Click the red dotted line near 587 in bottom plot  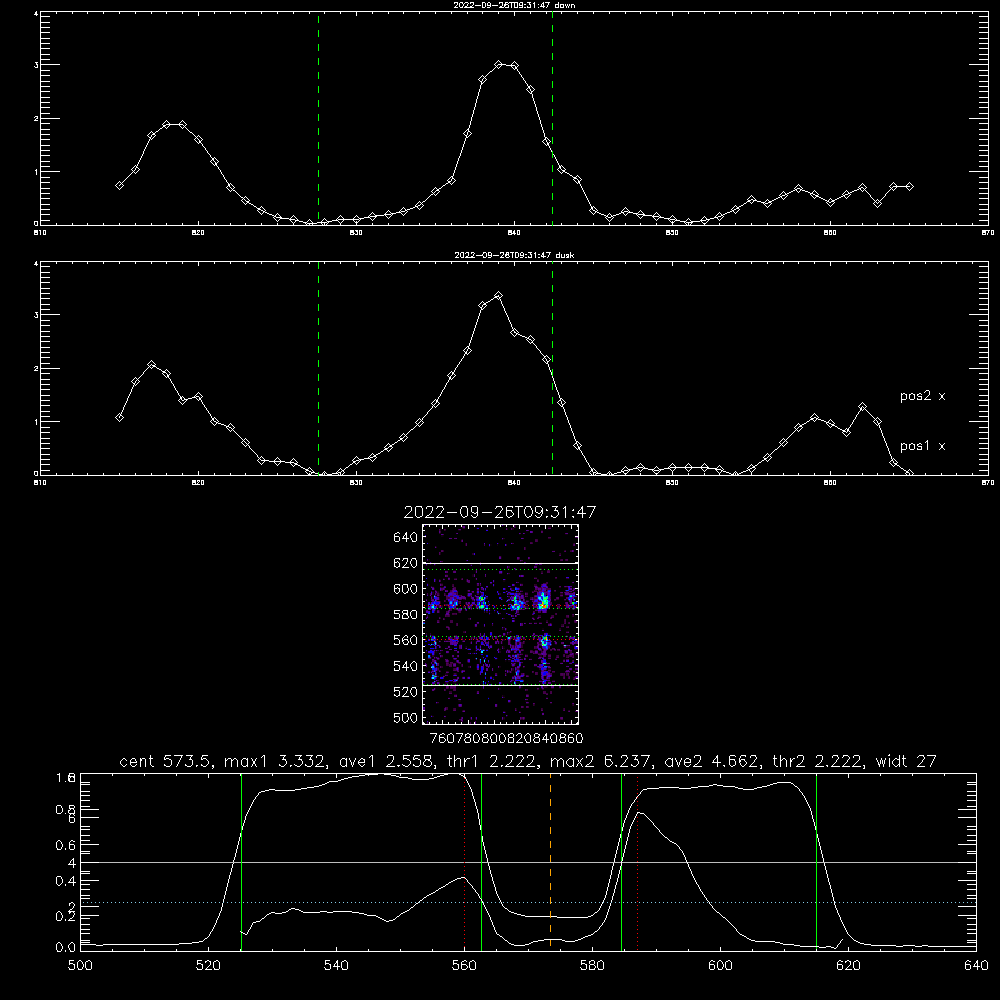coord(637,862)
